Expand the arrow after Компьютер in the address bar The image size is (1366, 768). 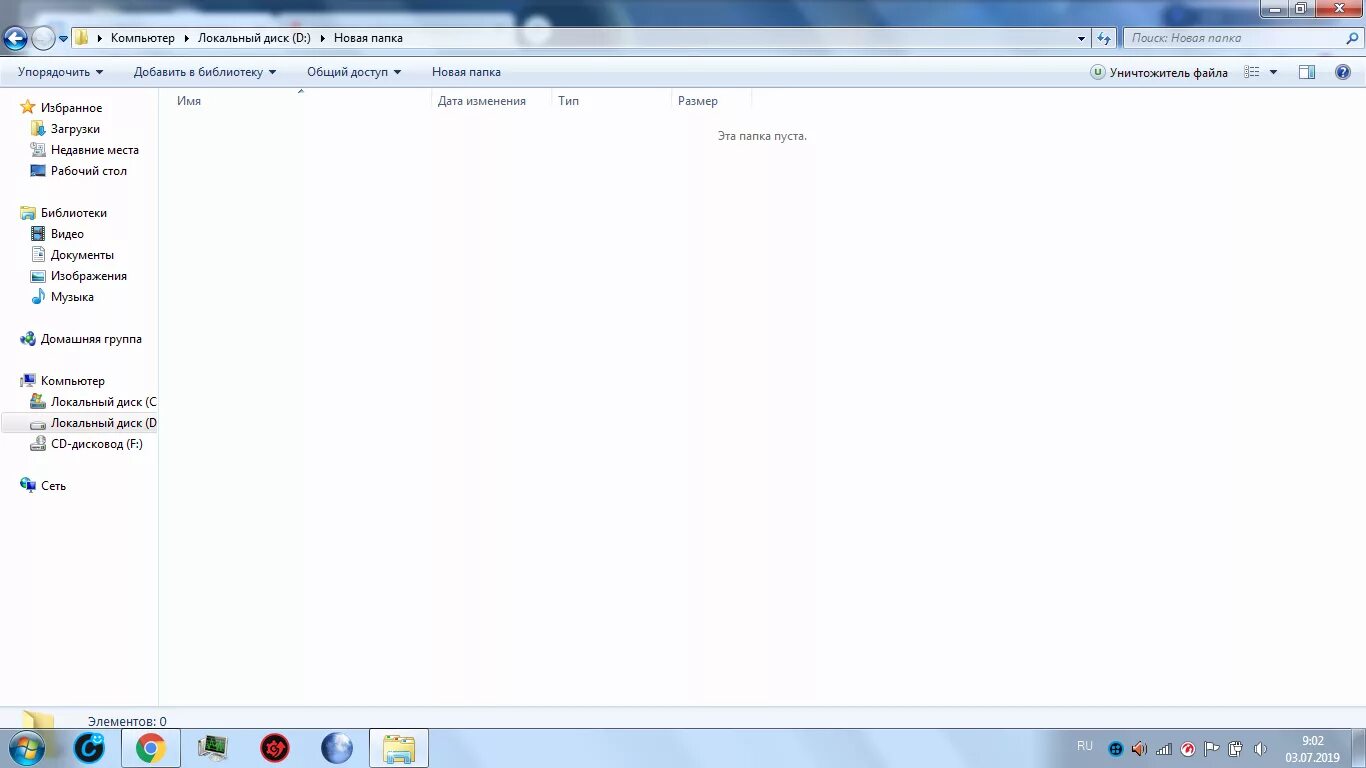(187, 38)
